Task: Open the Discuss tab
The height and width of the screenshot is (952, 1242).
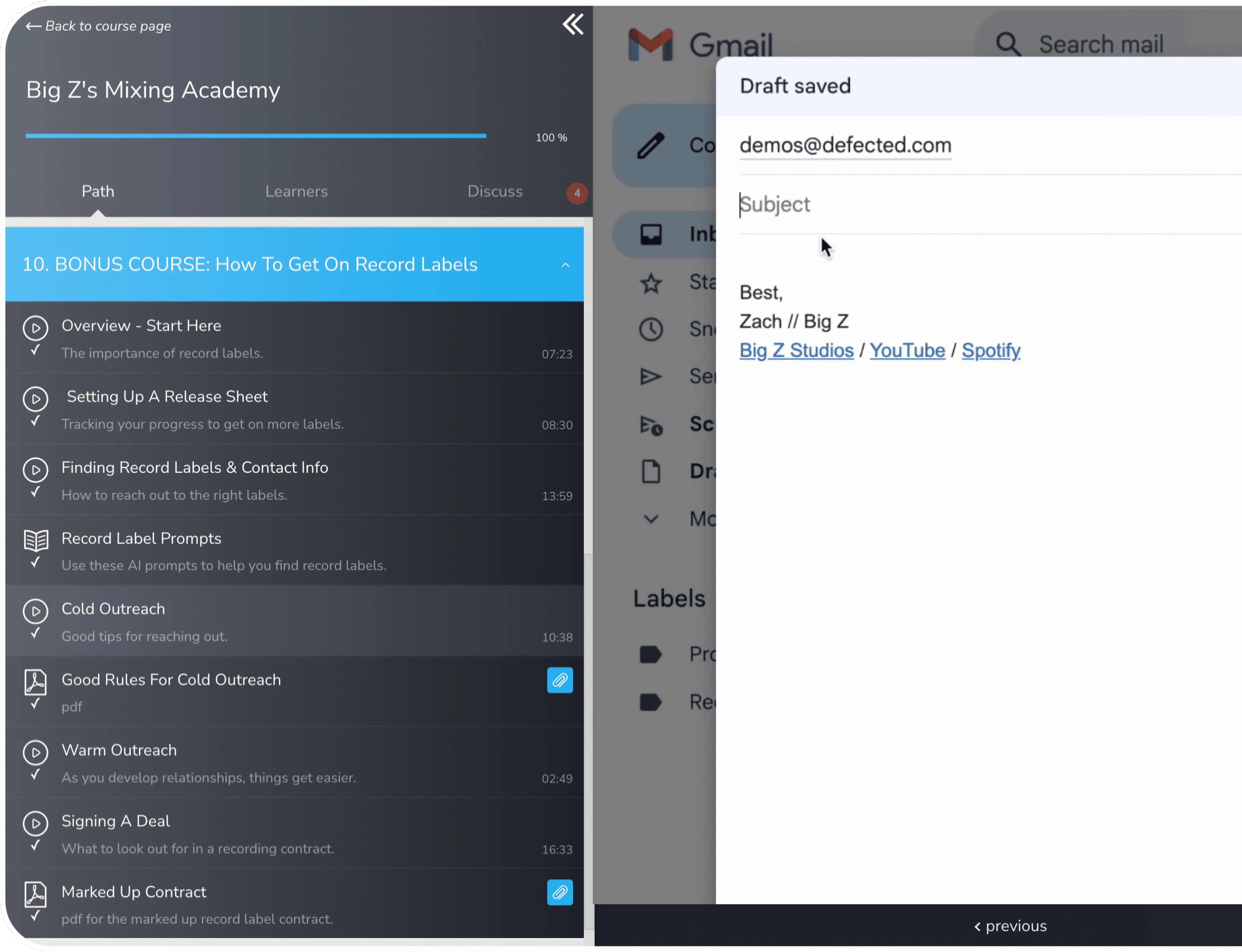Action: pos(495,191)
